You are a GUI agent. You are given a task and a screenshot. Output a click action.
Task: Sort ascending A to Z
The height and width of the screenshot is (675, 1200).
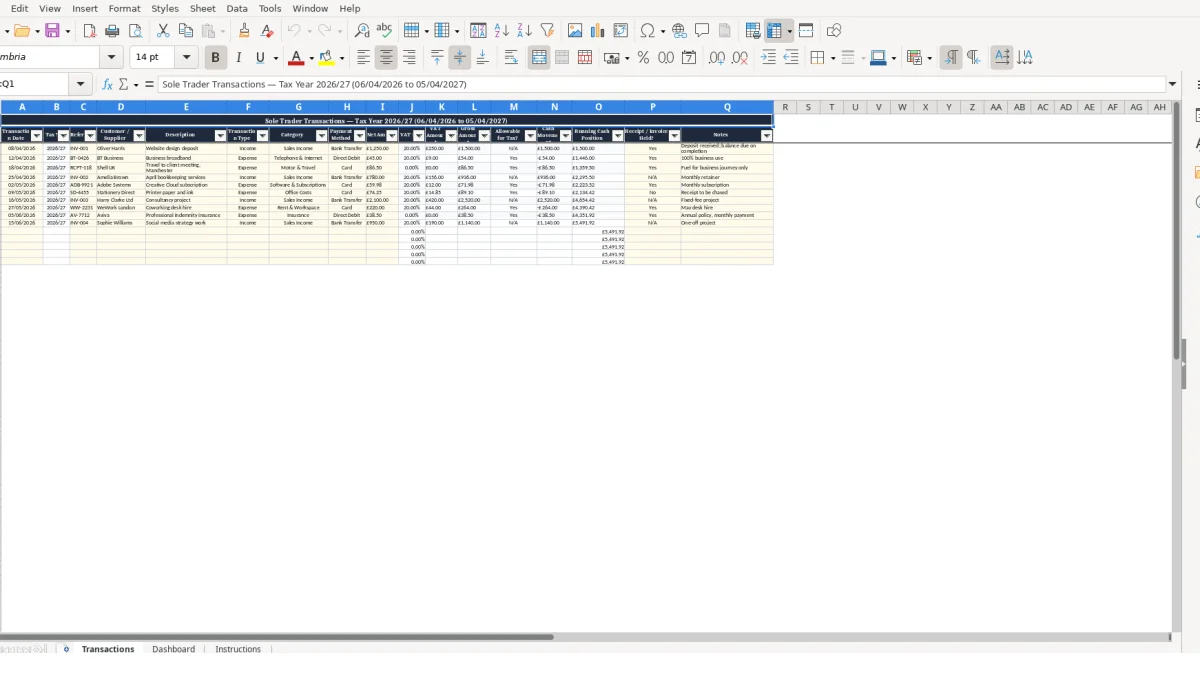point(502,31)
